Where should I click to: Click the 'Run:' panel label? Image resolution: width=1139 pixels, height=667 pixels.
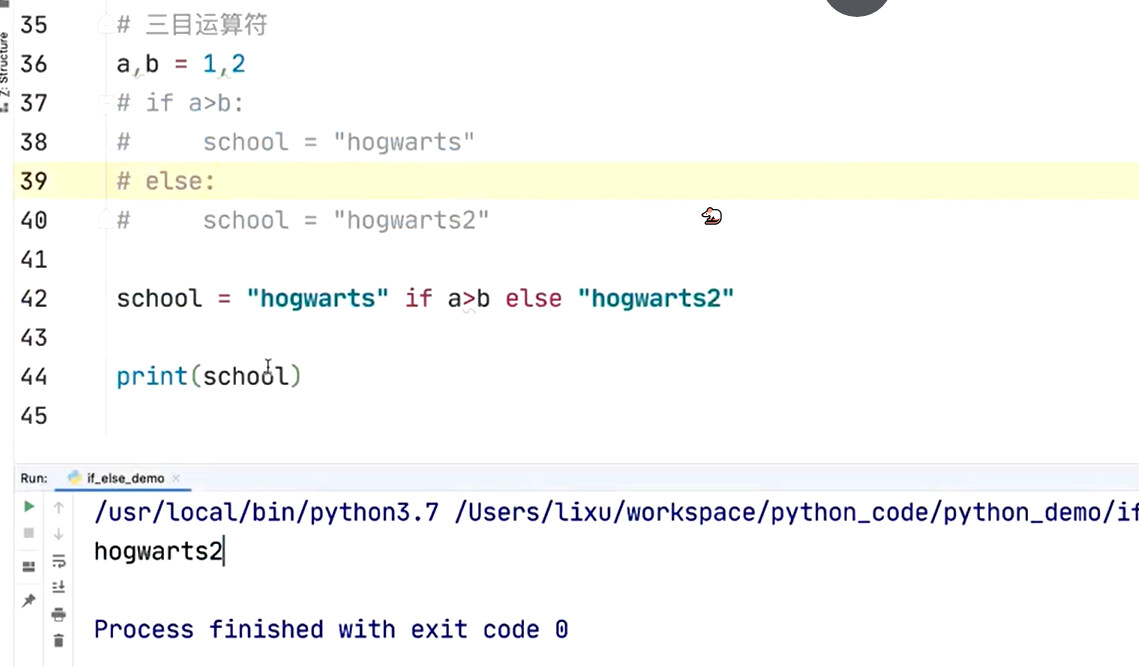point(34,478)
